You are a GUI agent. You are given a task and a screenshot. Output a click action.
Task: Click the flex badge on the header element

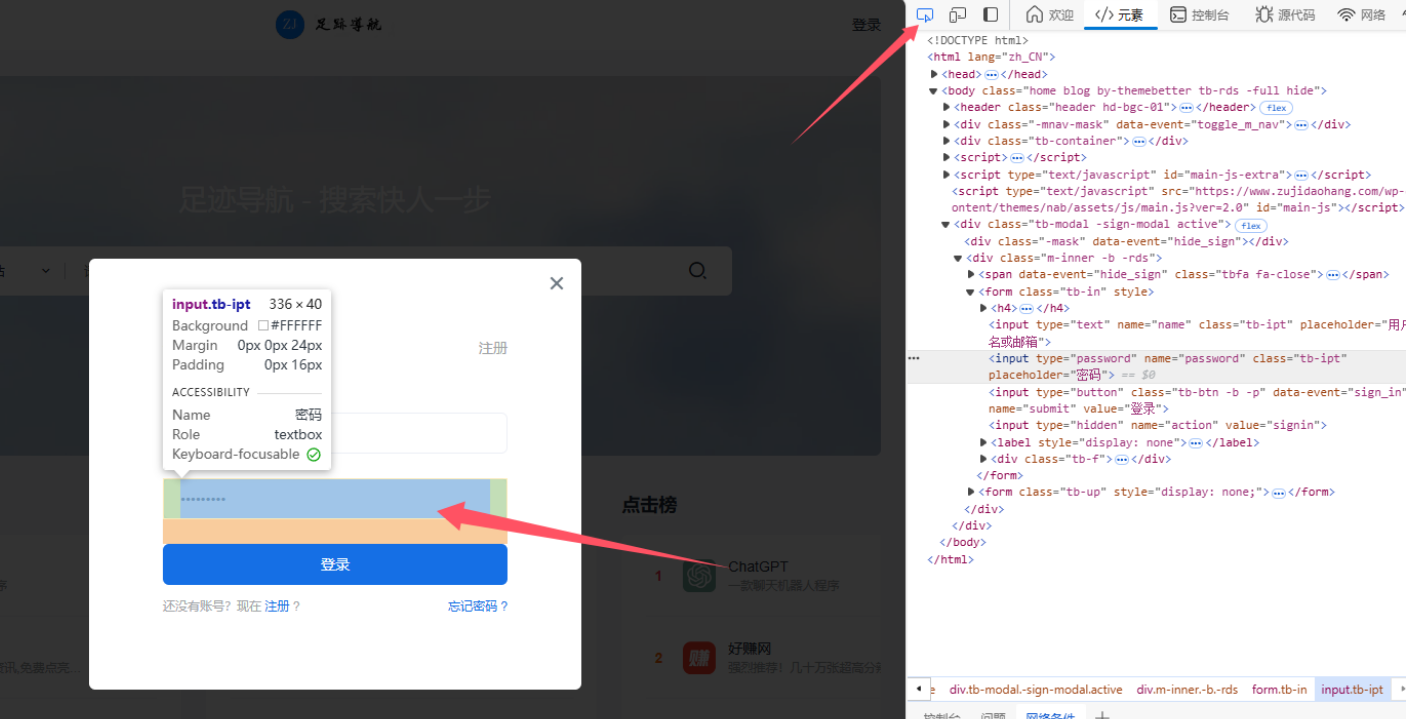point(1275,108)
